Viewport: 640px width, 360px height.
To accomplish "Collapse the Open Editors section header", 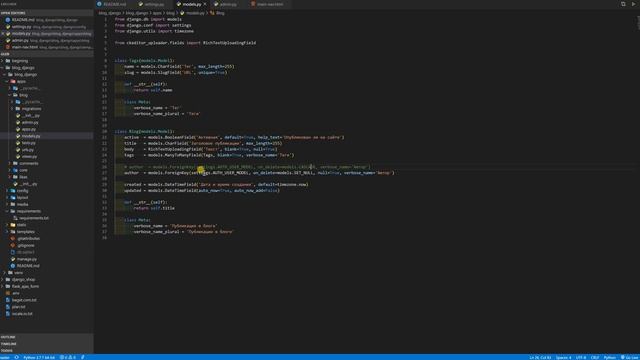I will [47, 13].
